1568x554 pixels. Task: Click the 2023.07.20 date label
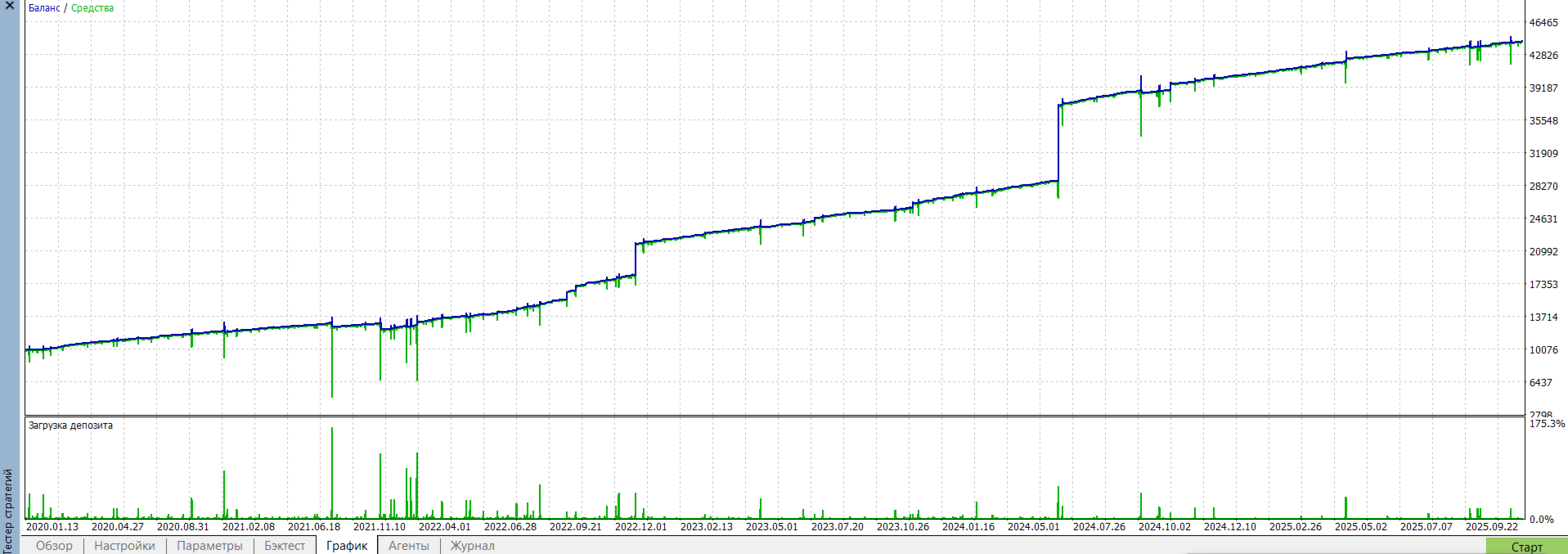coord(838,527)
